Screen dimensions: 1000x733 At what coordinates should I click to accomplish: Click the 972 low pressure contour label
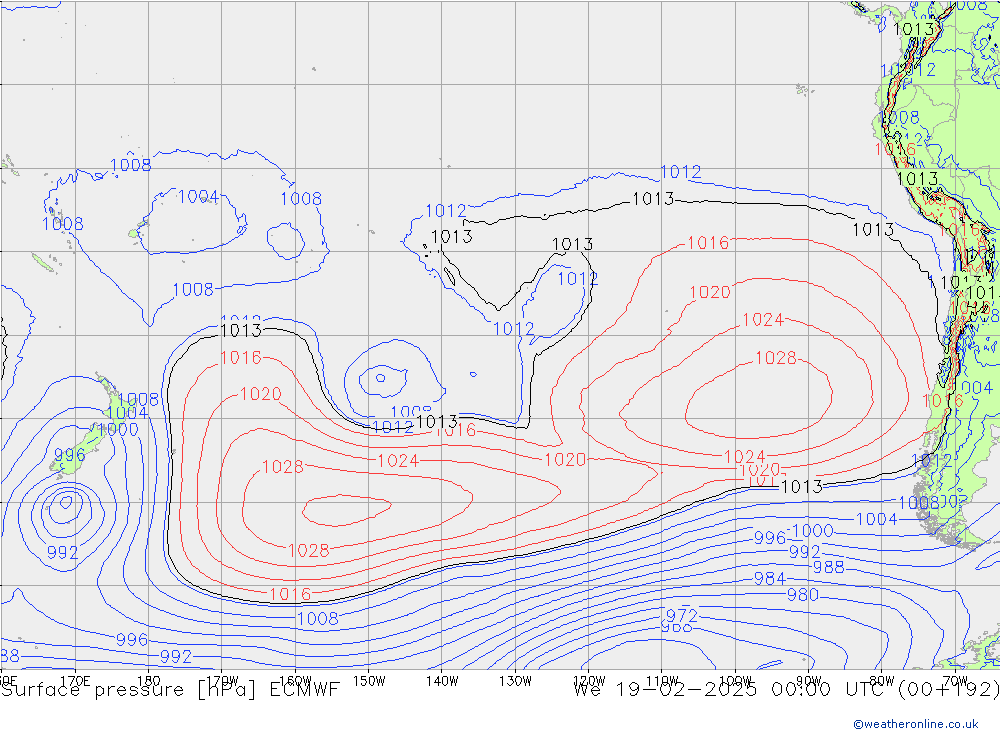pos(681,615)
